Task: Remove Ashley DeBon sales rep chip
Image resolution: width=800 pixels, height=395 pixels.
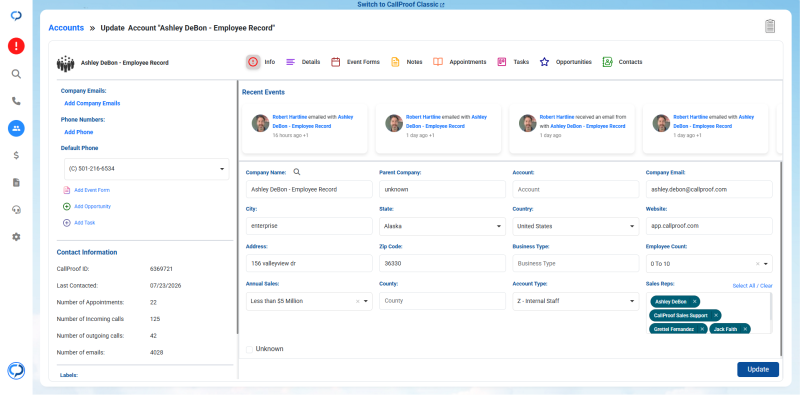Action: 694,302
